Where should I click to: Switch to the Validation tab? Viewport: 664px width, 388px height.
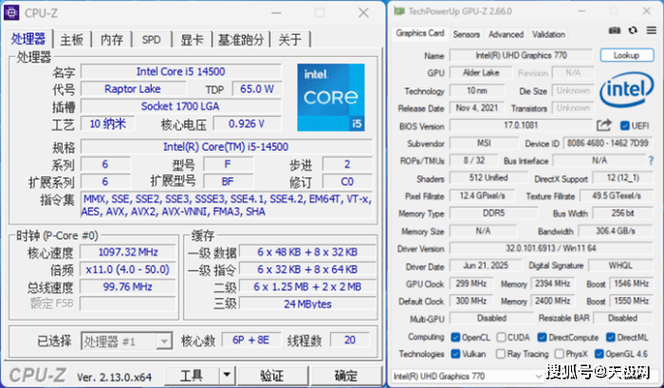point(548,34)
